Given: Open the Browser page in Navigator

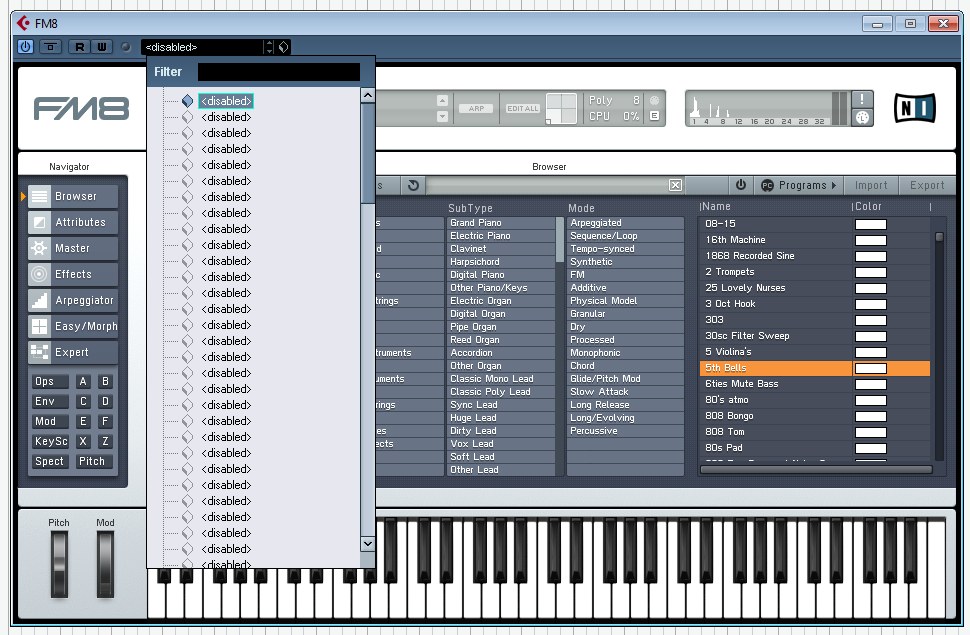Looking at the screenshot, I should click(x=73, y=196).
